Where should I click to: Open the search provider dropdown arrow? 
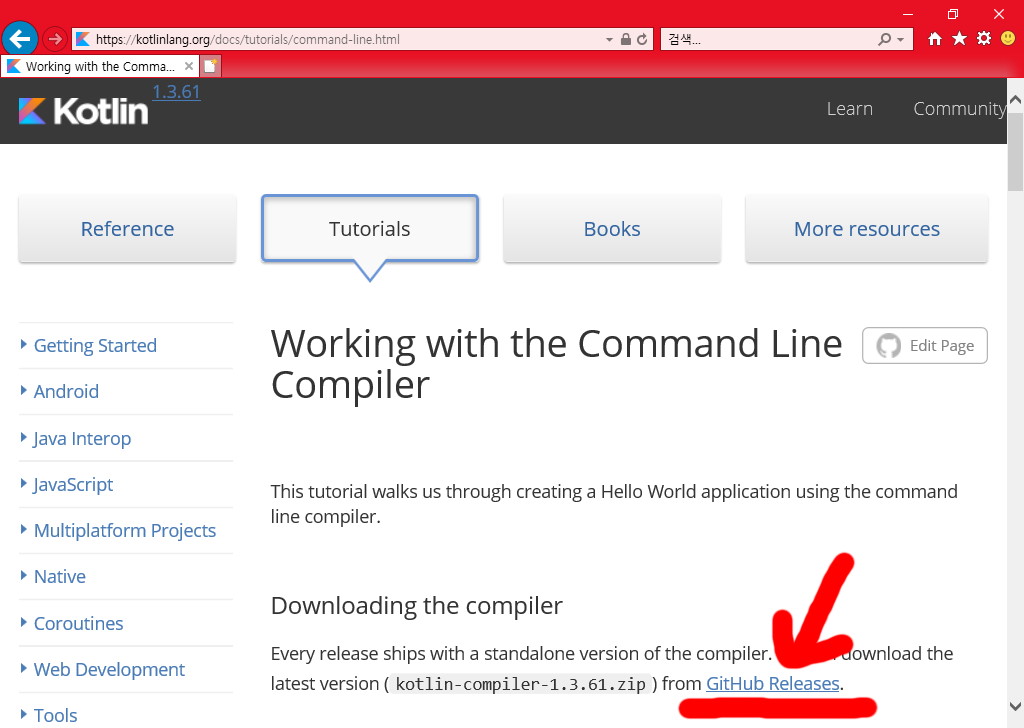901,40
